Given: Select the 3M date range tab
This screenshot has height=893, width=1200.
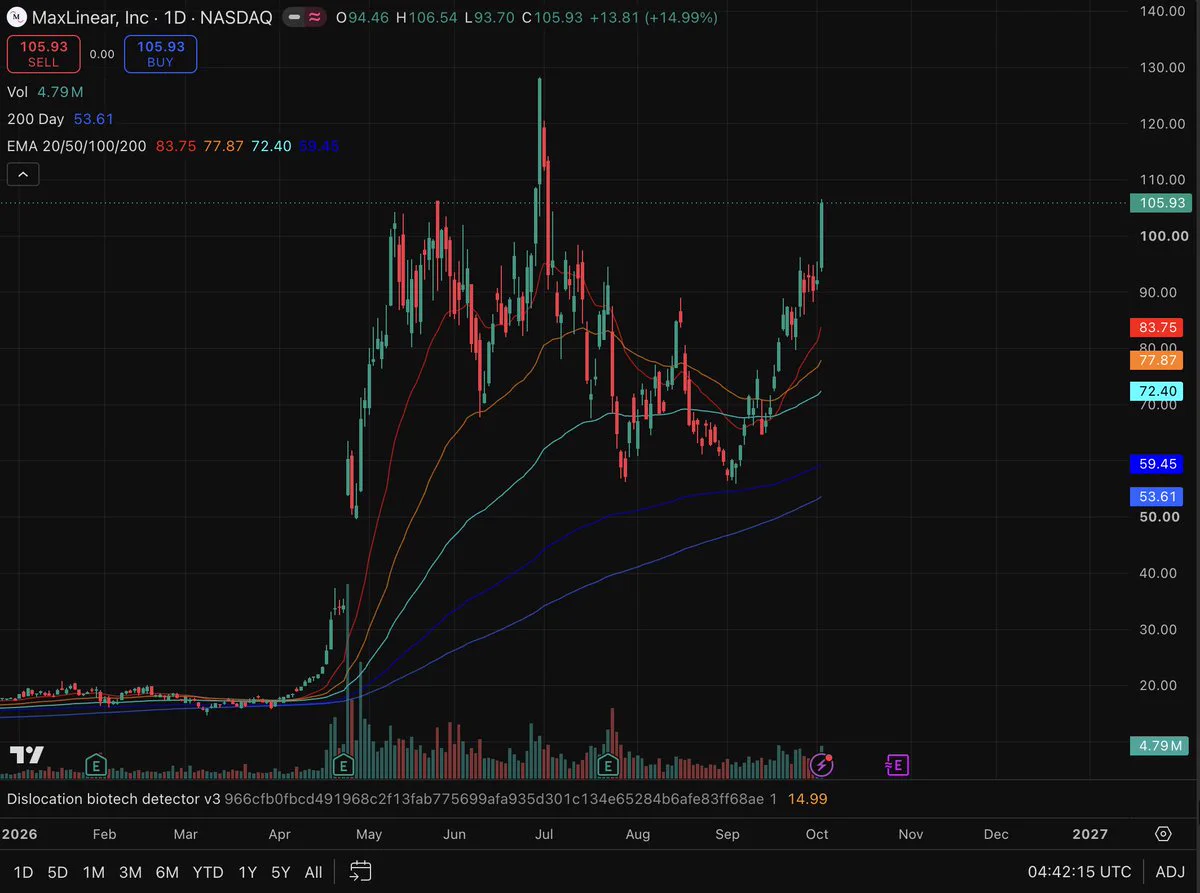Looking at the screenshot, I should (x=130, y=872).
